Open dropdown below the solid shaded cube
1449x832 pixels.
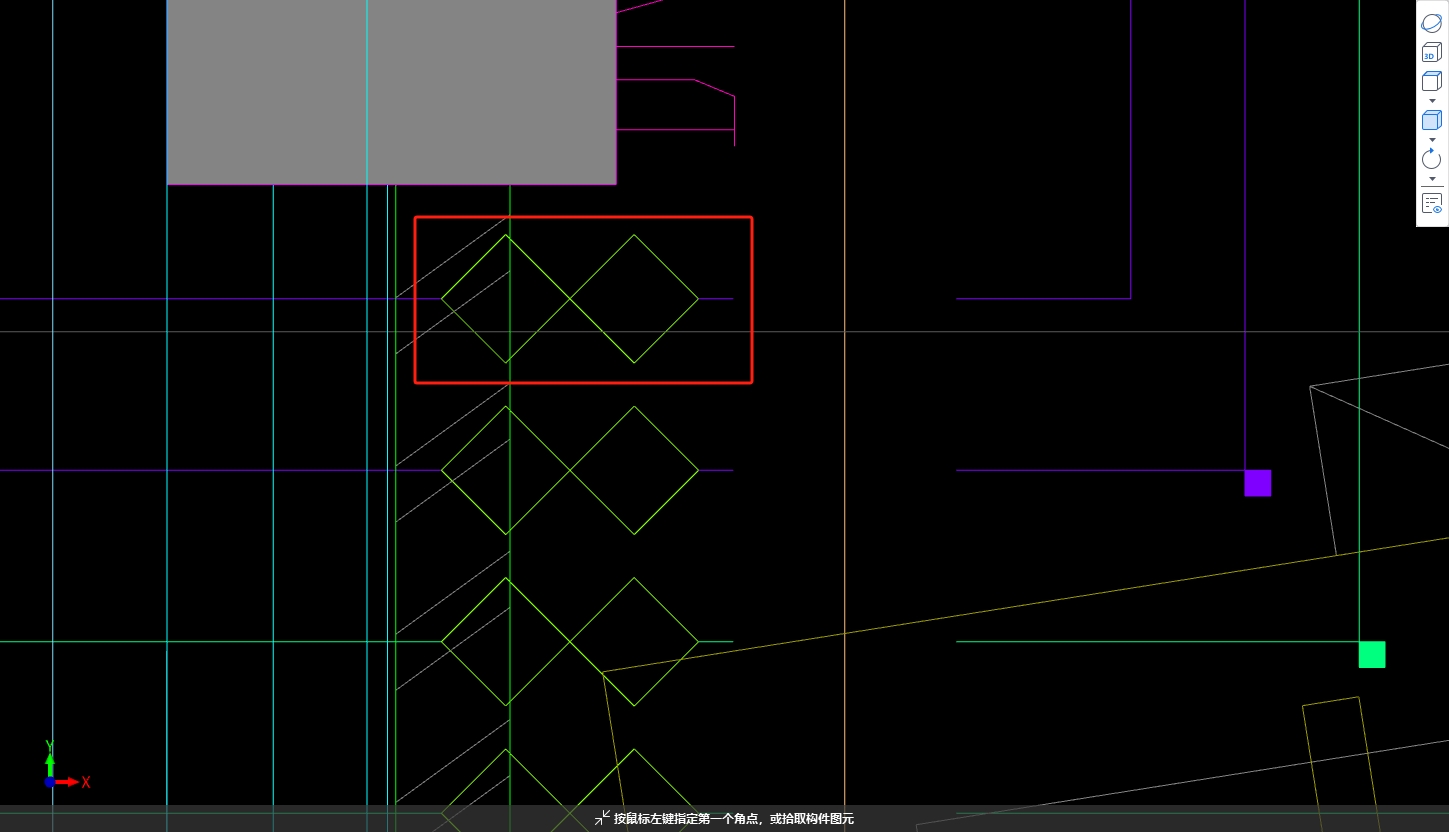click(1432, 139)
